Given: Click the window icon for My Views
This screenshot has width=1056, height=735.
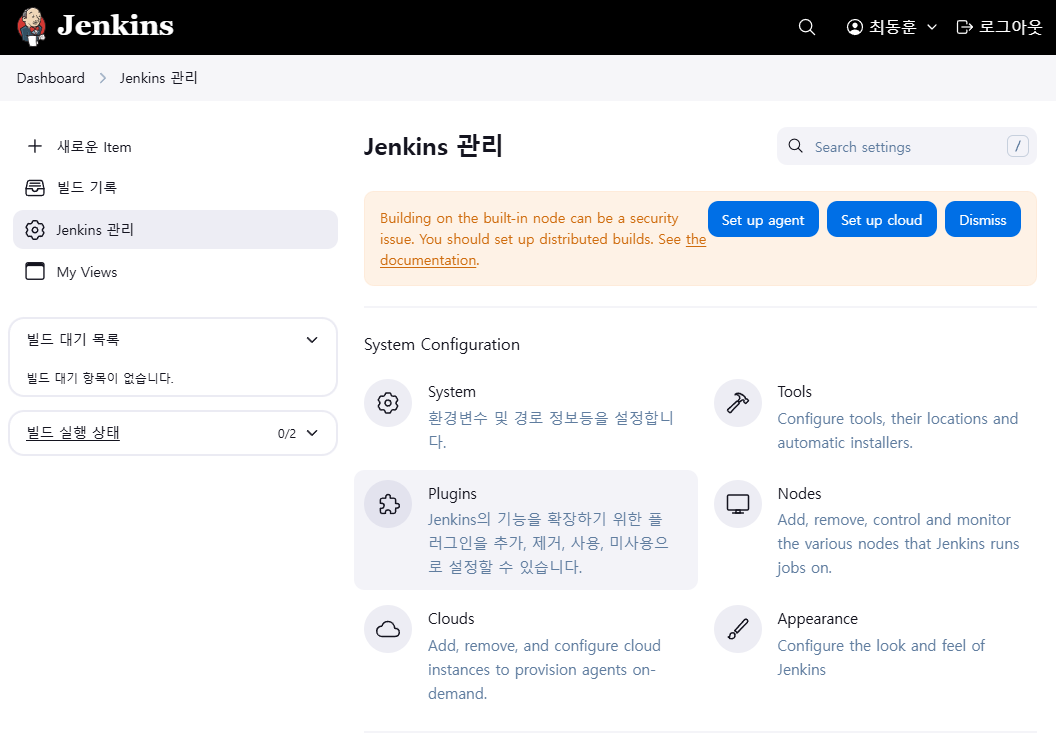Looking at the screenshot, I should pos(35,271).
